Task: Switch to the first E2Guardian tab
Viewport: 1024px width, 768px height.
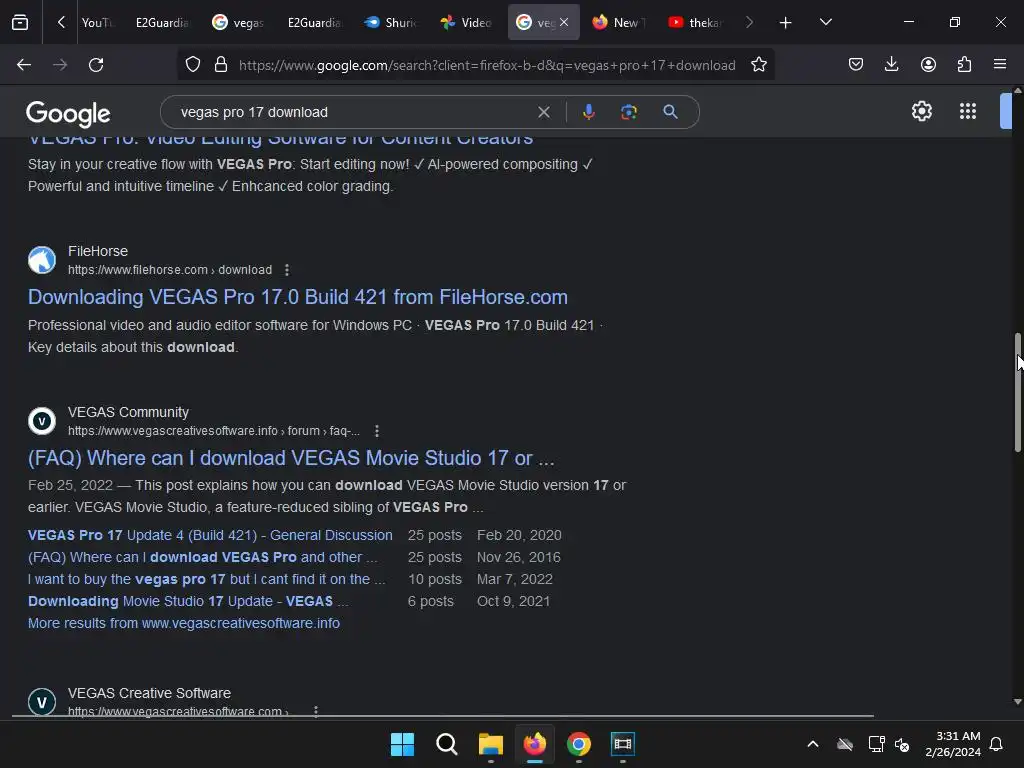Action: click(x=162, y=22)
